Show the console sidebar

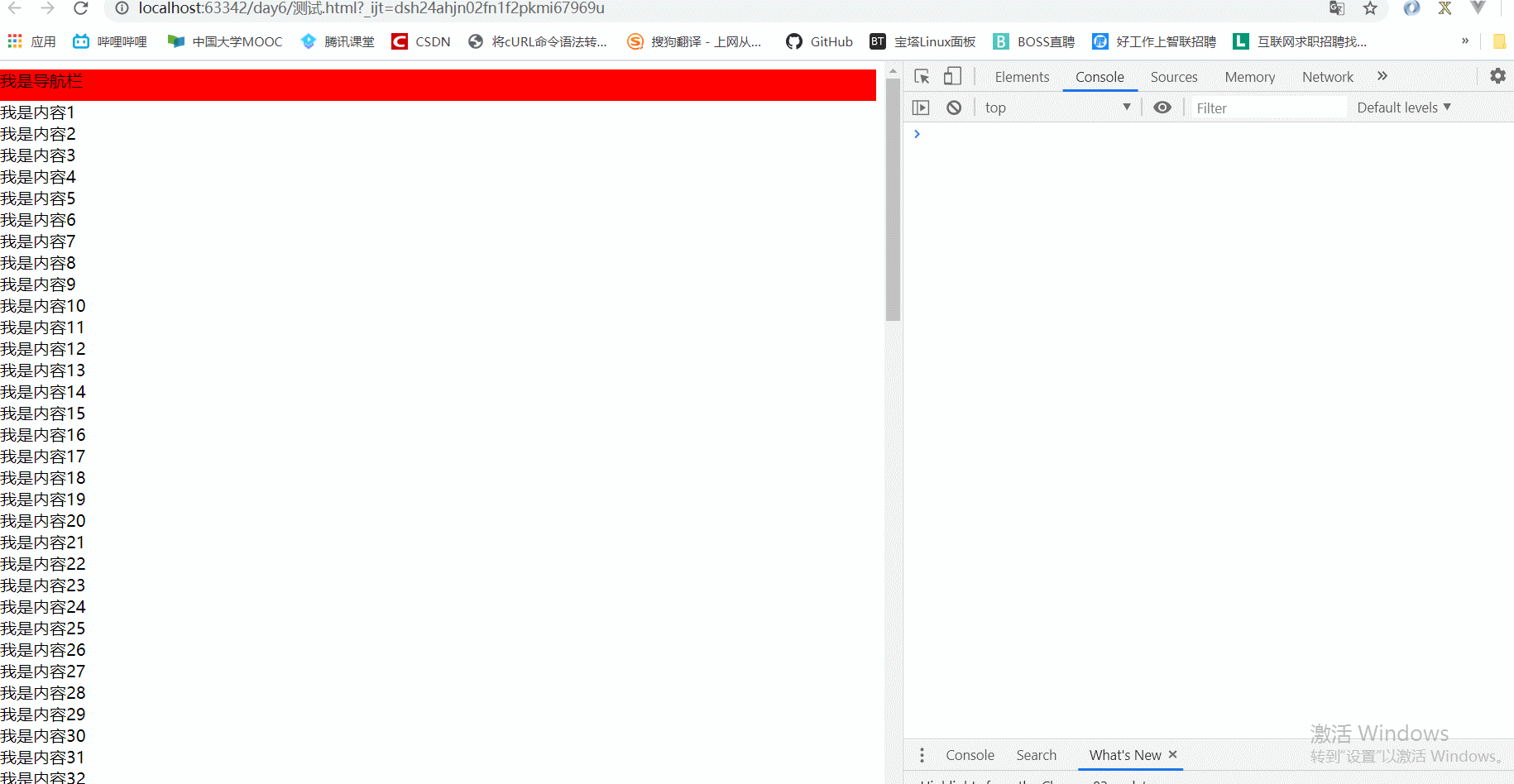pos(921,108)
